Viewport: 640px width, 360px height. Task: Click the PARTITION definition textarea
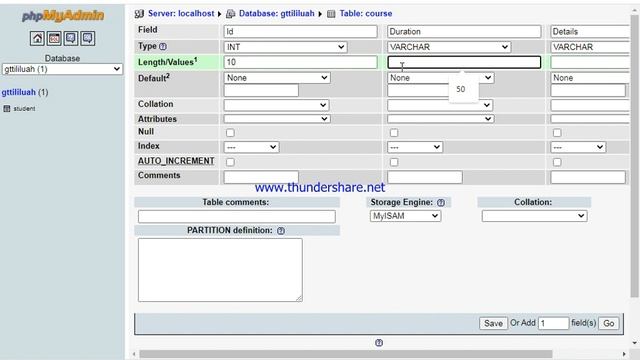click(x=220, y=270)
